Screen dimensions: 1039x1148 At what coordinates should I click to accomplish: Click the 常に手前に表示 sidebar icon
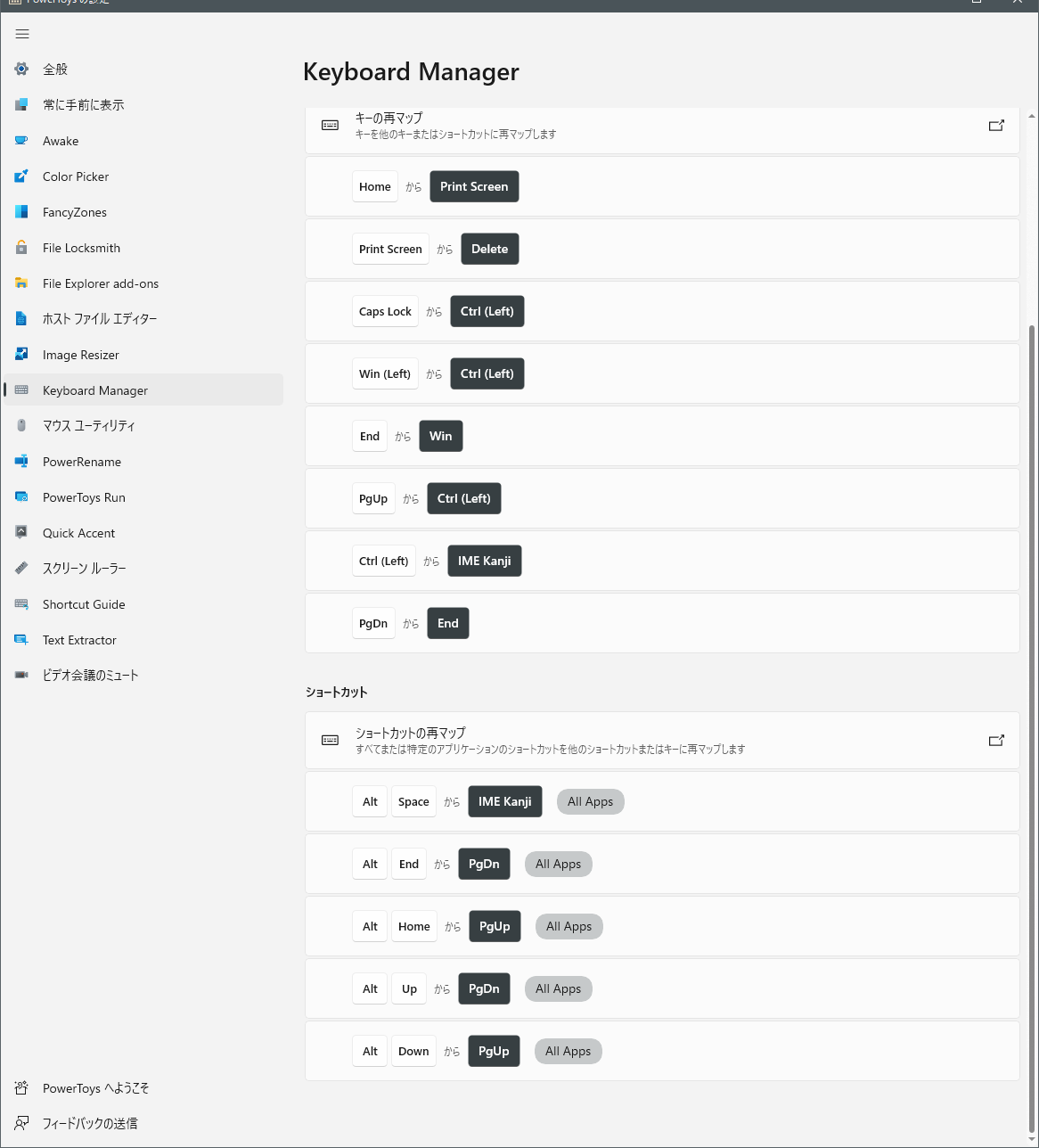(21, 104)
